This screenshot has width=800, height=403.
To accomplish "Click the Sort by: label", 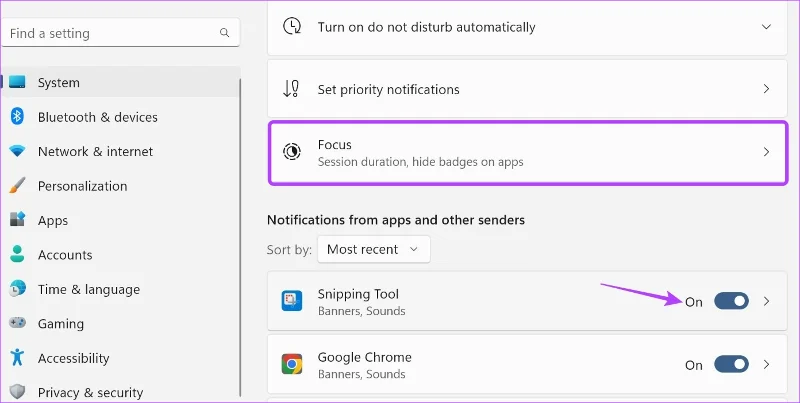I will 289,249.
